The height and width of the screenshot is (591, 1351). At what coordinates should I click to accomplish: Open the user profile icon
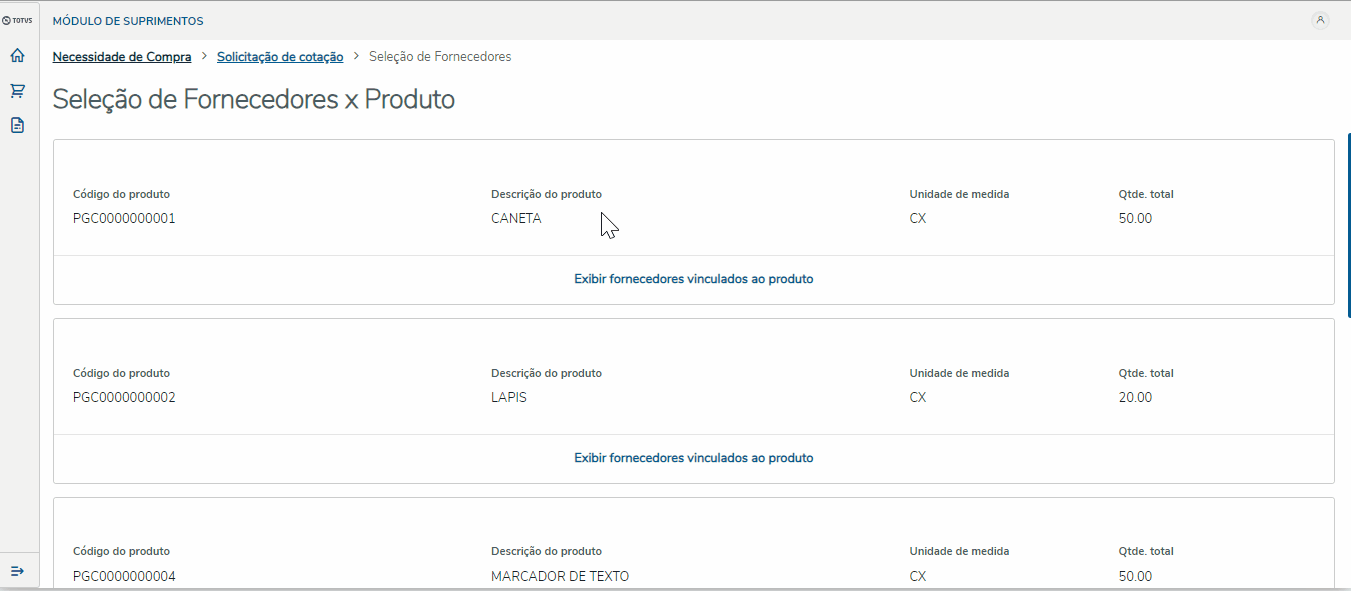tap(1320, 20)
